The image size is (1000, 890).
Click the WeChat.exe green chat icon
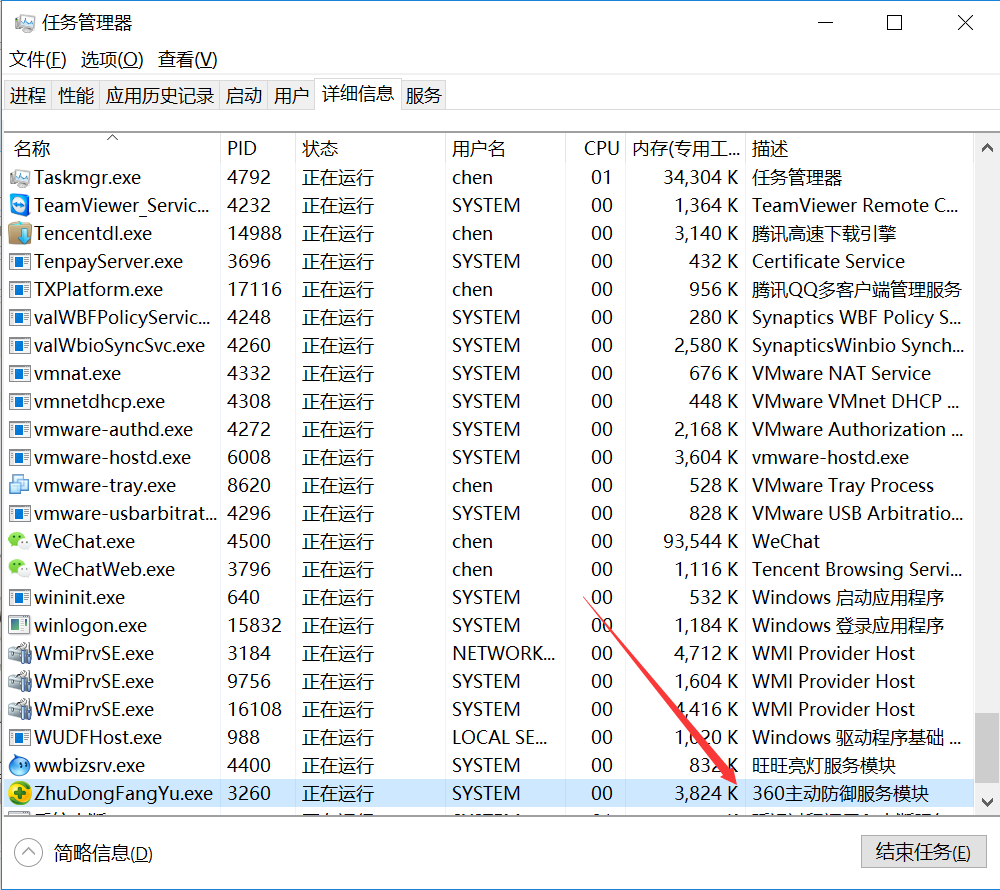20,541
